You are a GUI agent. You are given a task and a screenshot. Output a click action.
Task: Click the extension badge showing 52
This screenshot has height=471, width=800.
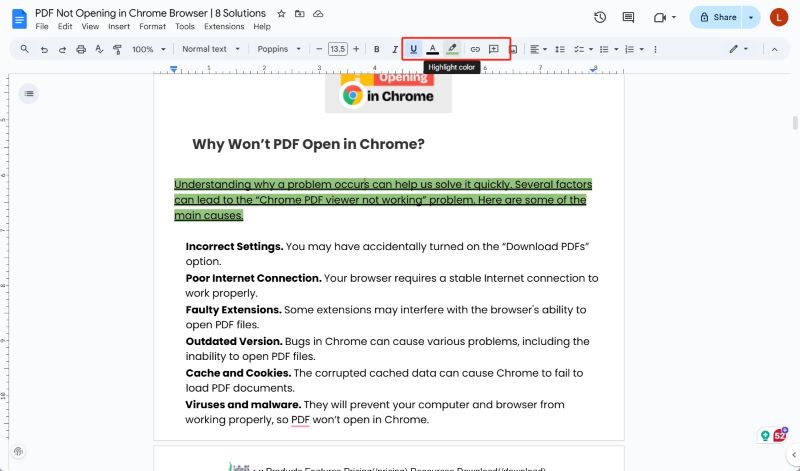(x=781, y=435)
